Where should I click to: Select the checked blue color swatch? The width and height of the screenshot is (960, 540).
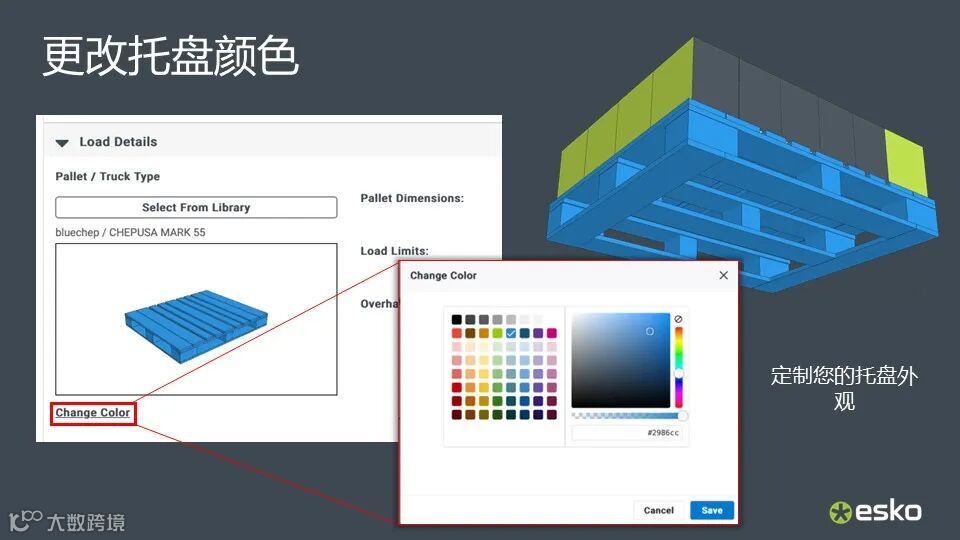(511, 333)
